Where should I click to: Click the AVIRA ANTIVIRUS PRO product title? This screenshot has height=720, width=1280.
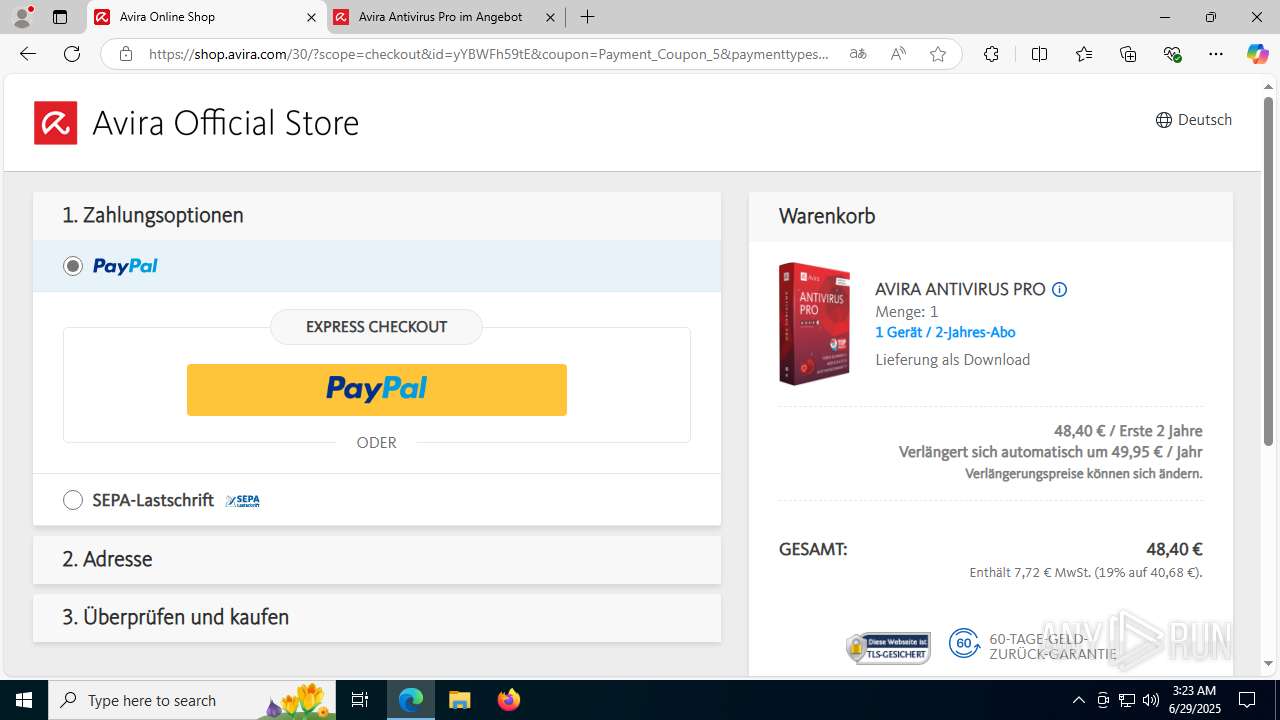pyautogui.click(x=960, y=289)
